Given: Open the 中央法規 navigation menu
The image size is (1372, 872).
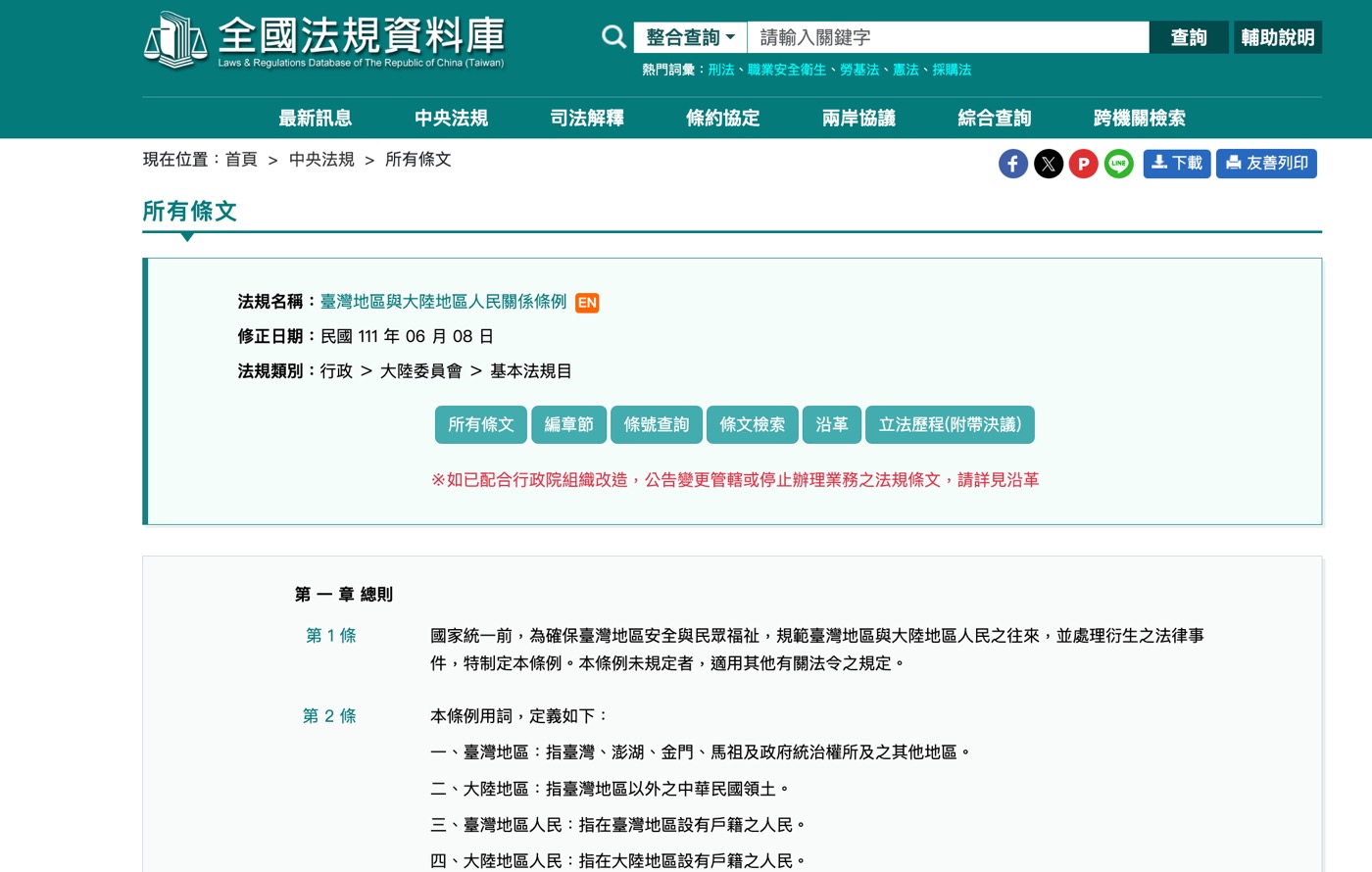Looking at the screenshot, I should 451,119.
